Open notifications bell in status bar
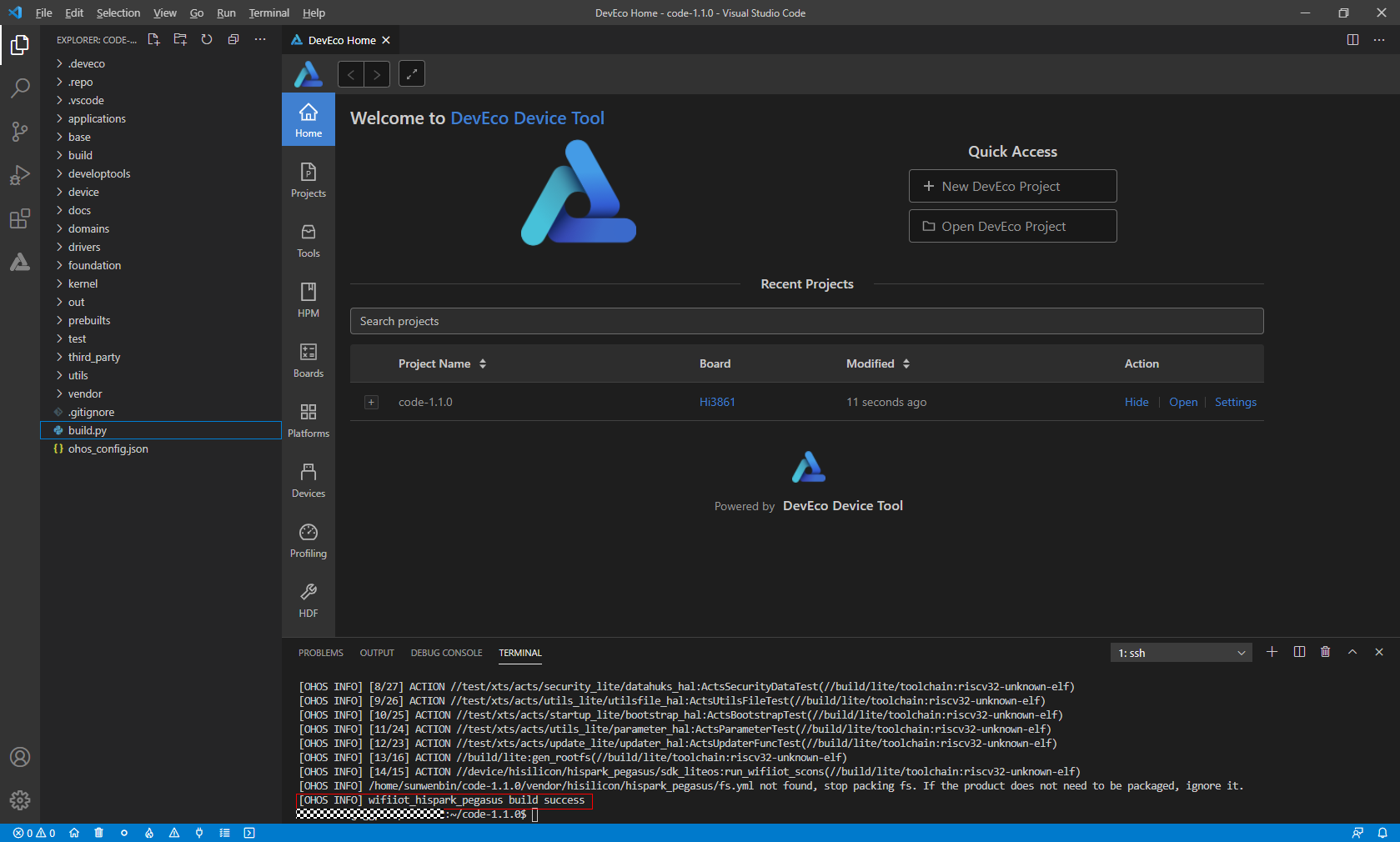Image resolution: width=1400 pixels, height=842 pixels. point(1382,833)
